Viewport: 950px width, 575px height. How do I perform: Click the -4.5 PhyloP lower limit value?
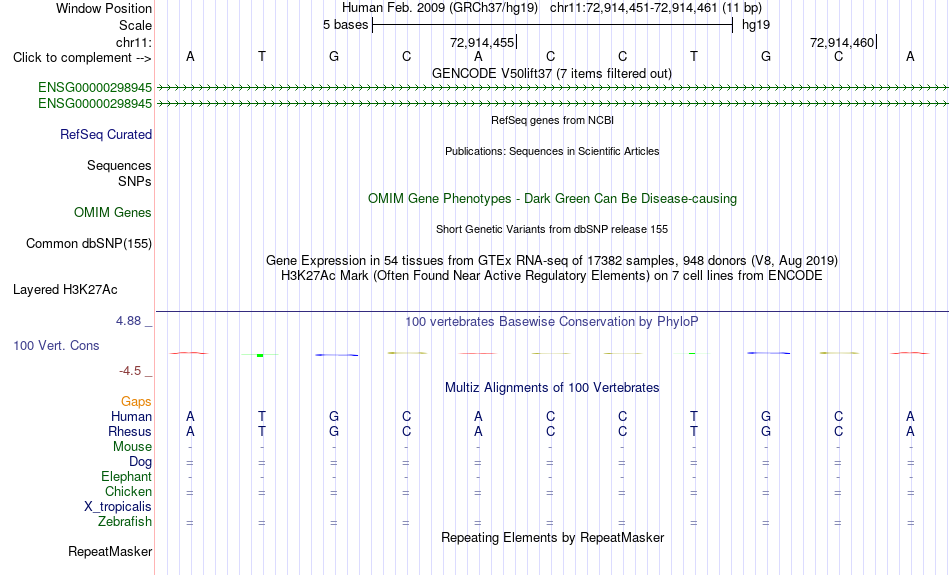130,371
